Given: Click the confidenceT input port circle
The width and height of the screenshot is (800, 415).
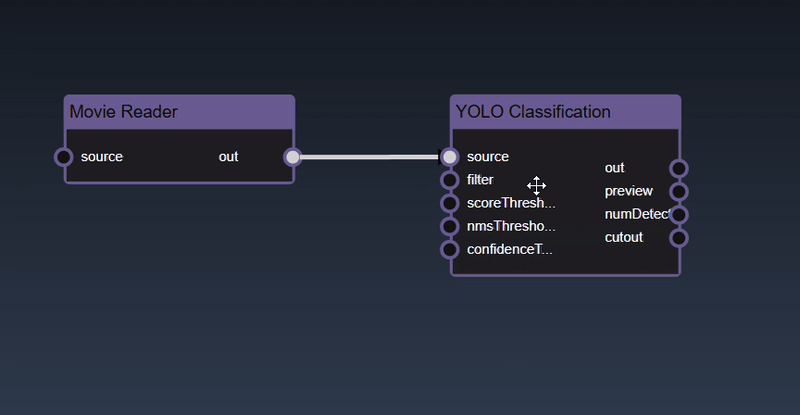Looking at the screenshot, I should (450, 249).
